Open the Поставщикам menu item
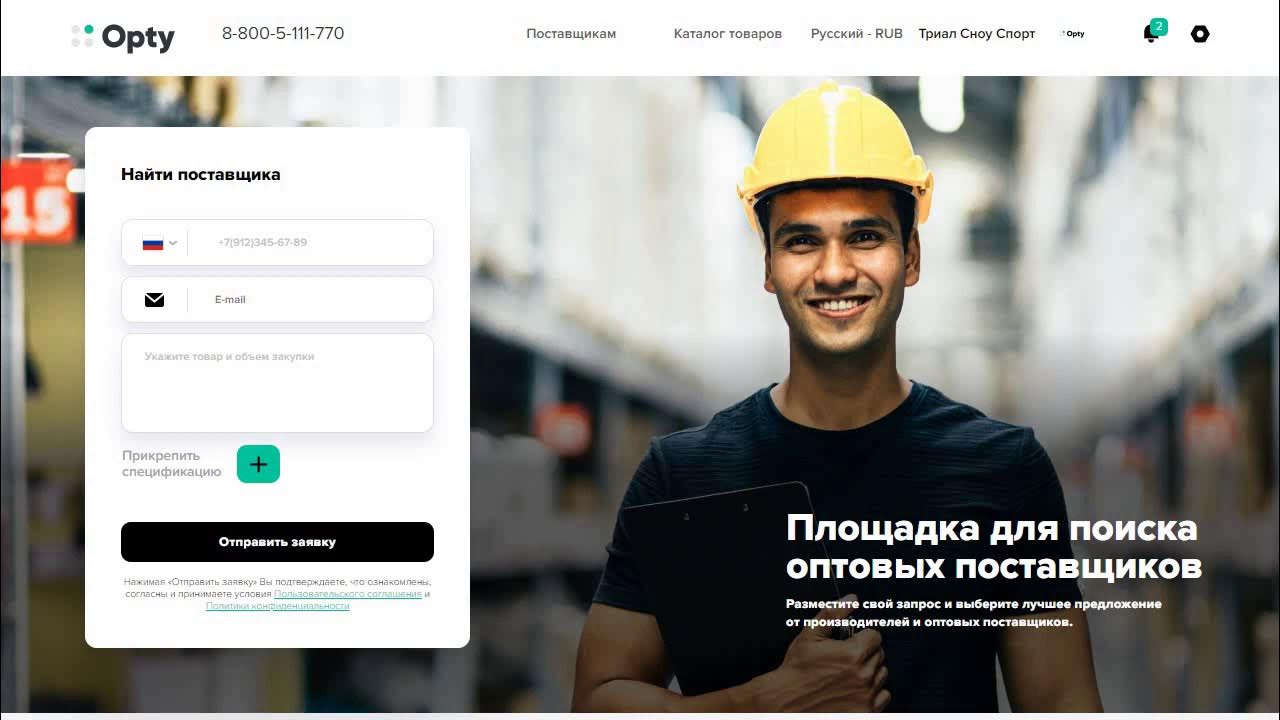This screenshot has width=1280, height=720. (571, 34)
